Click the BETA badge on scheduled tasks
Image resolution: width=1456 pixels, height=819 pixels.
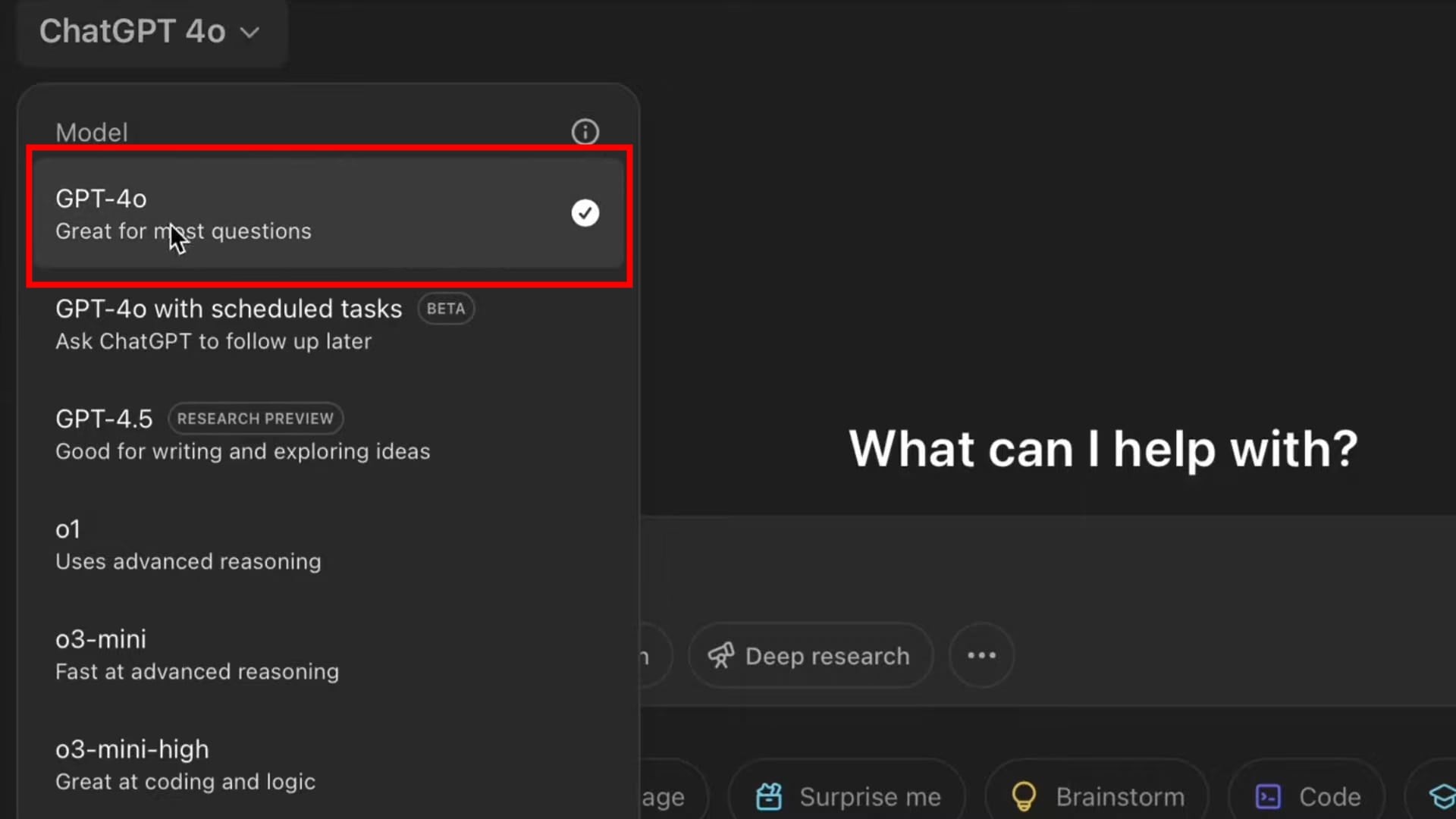pyautogui.click(x=446, y=309)
